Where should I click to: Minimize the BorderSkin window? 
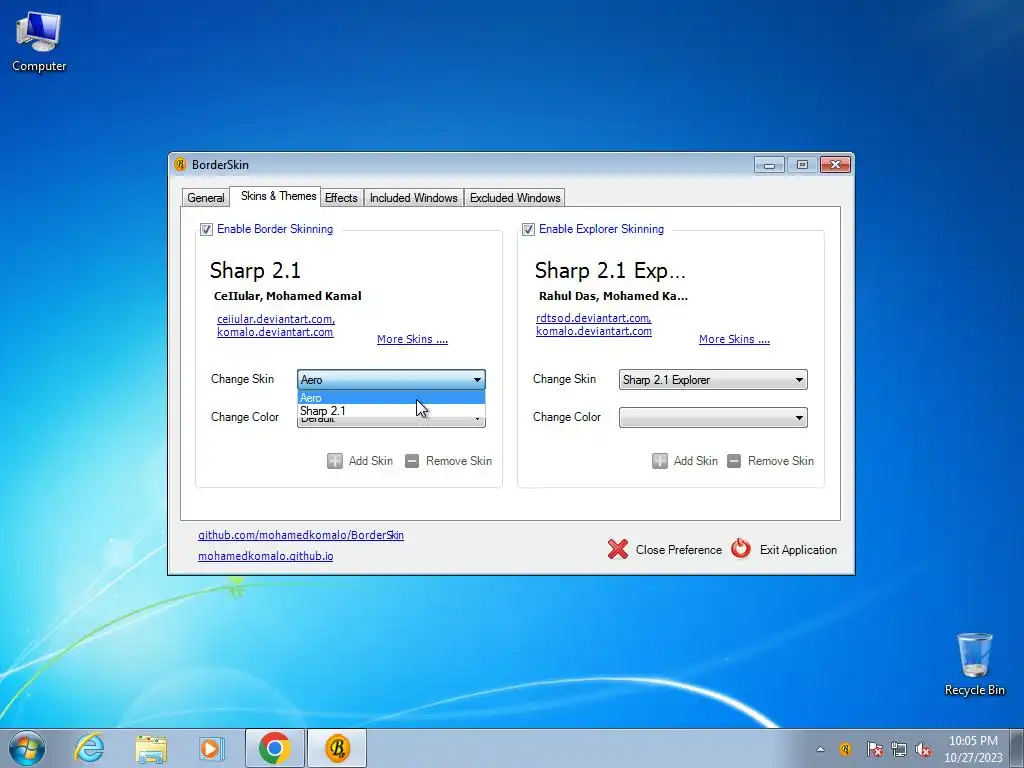point(769,165)
